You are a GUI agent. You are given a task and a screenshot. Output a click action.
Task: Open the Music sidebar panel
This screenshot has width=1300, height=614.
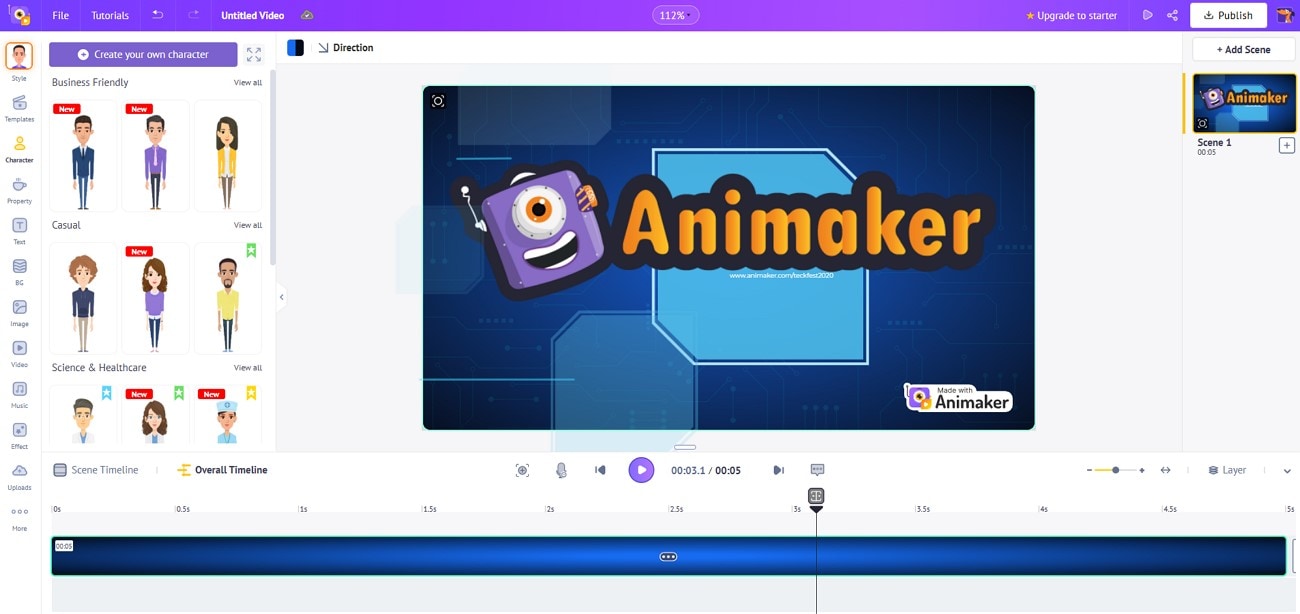pos(19,395)
